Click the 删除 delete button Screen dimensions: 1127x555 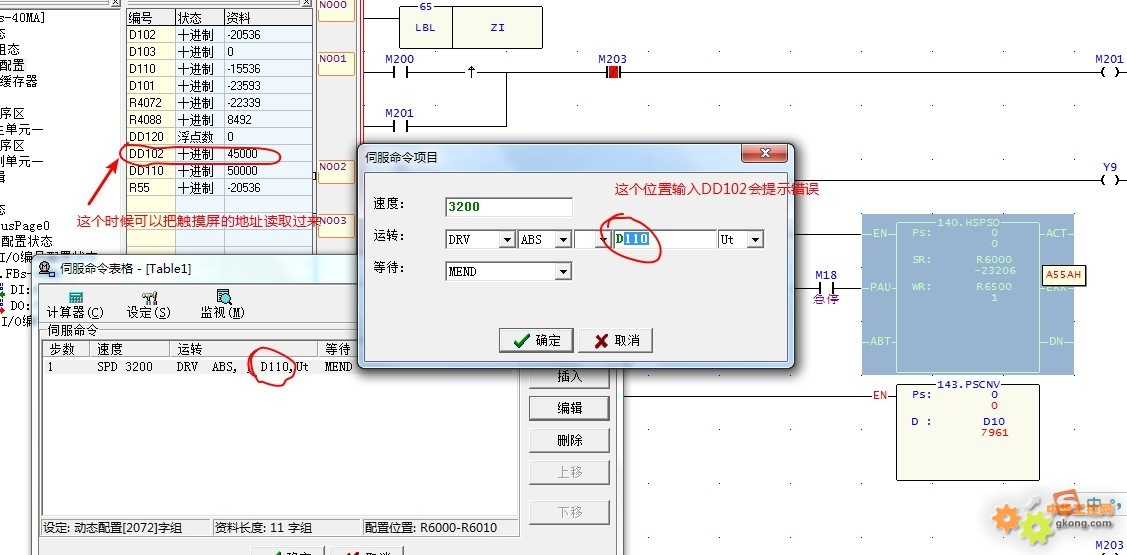(569, 440)
